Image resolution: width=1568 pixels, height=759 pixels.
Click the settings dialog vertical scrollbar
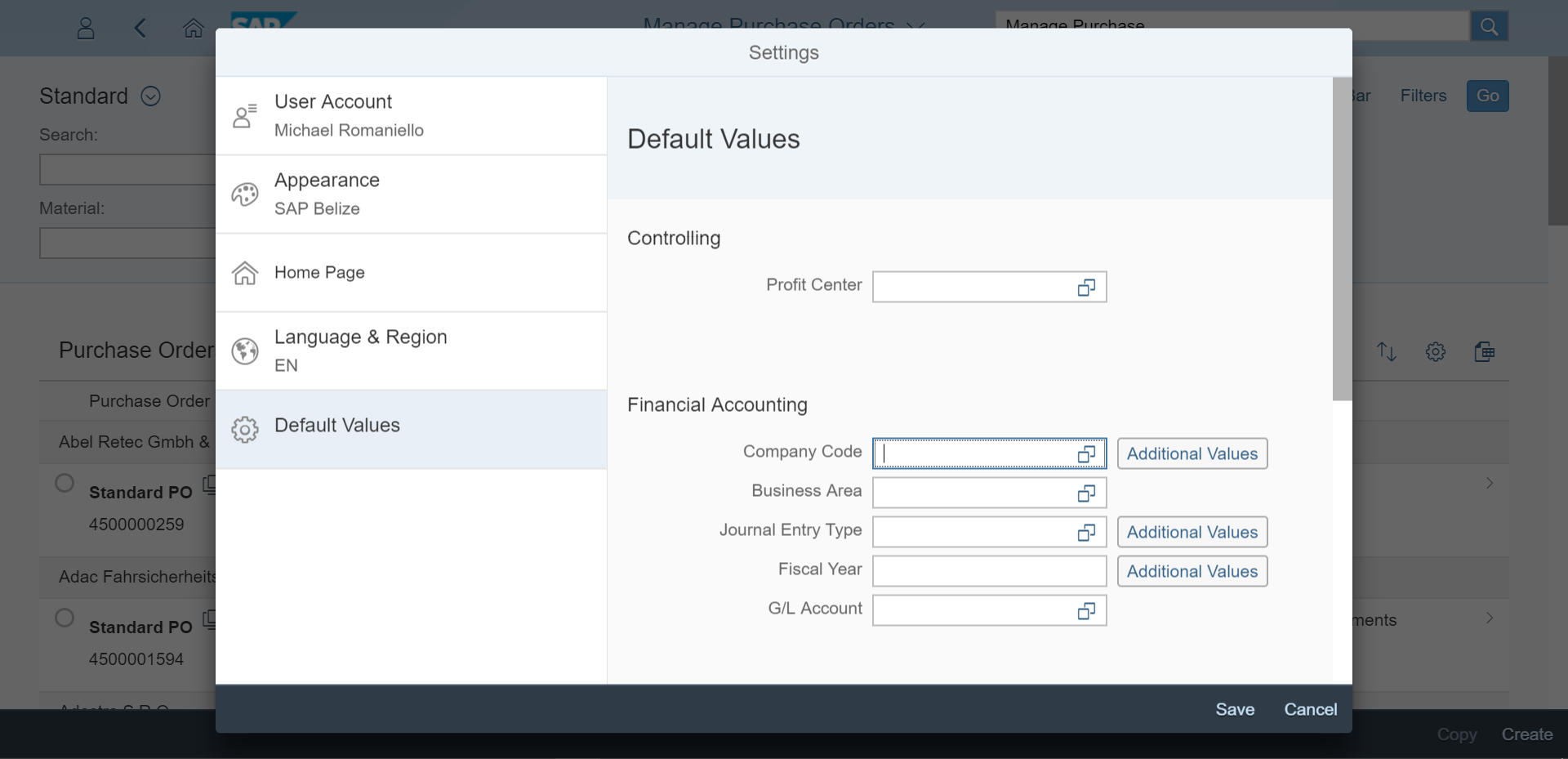(1342, 239)
